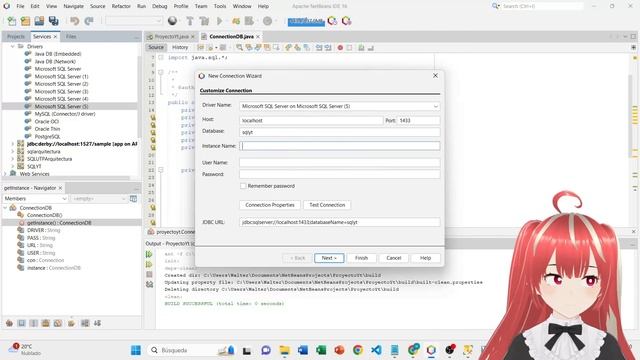
Task: Click the Database input field
Action: click(x=340, y=132)
